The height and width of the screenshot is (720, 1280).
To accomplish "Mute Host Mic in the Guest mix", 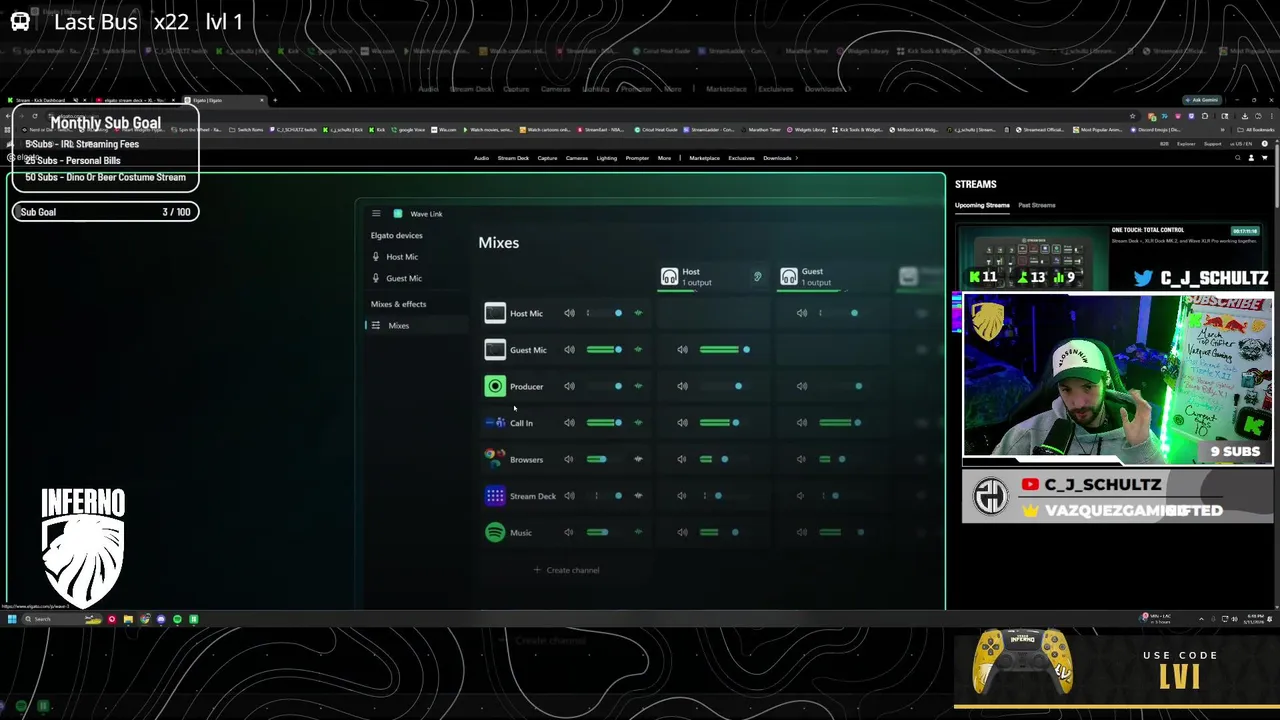I will [801, 313].
